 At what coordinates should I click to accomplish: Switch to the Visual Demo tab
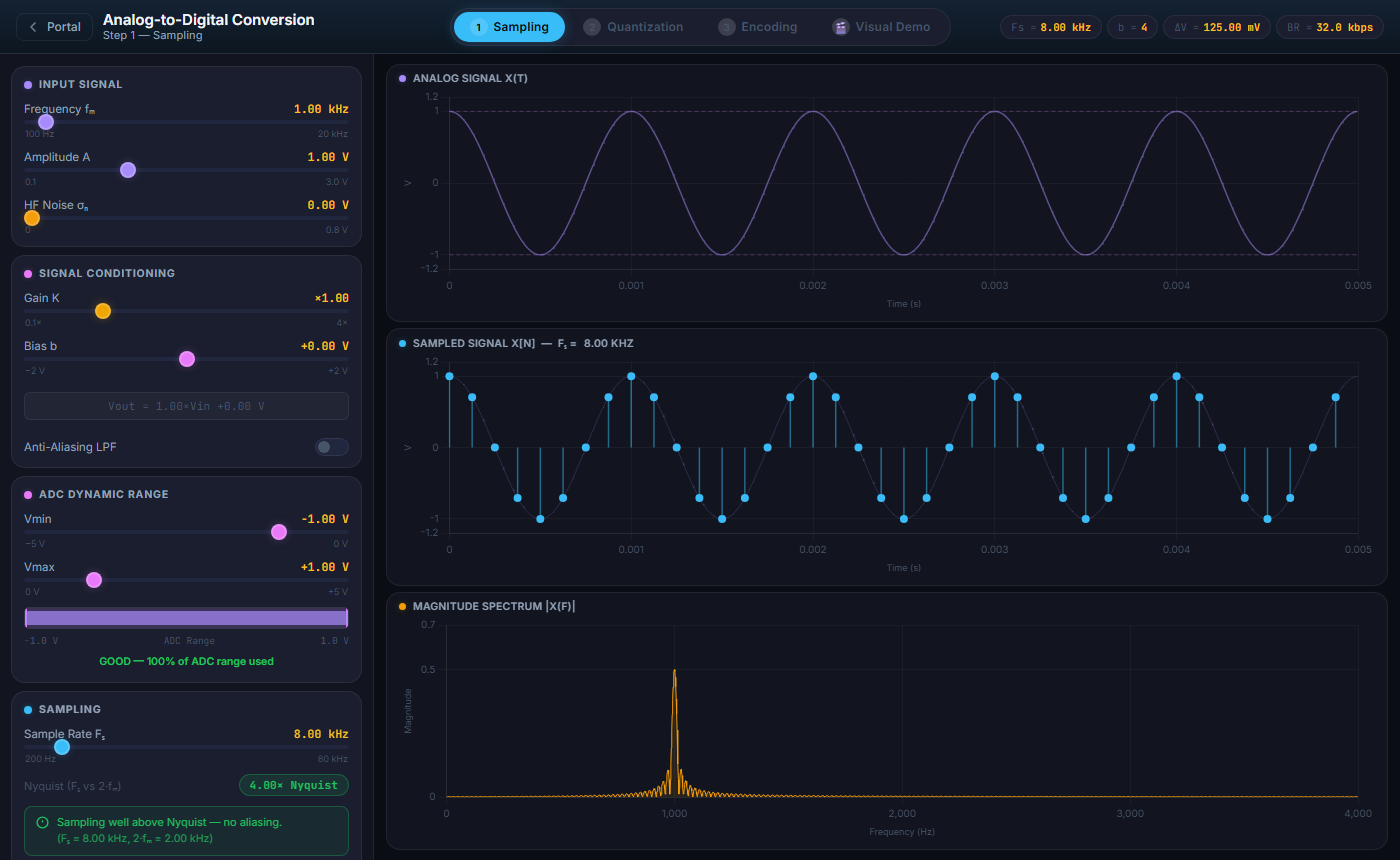[882, 27]
